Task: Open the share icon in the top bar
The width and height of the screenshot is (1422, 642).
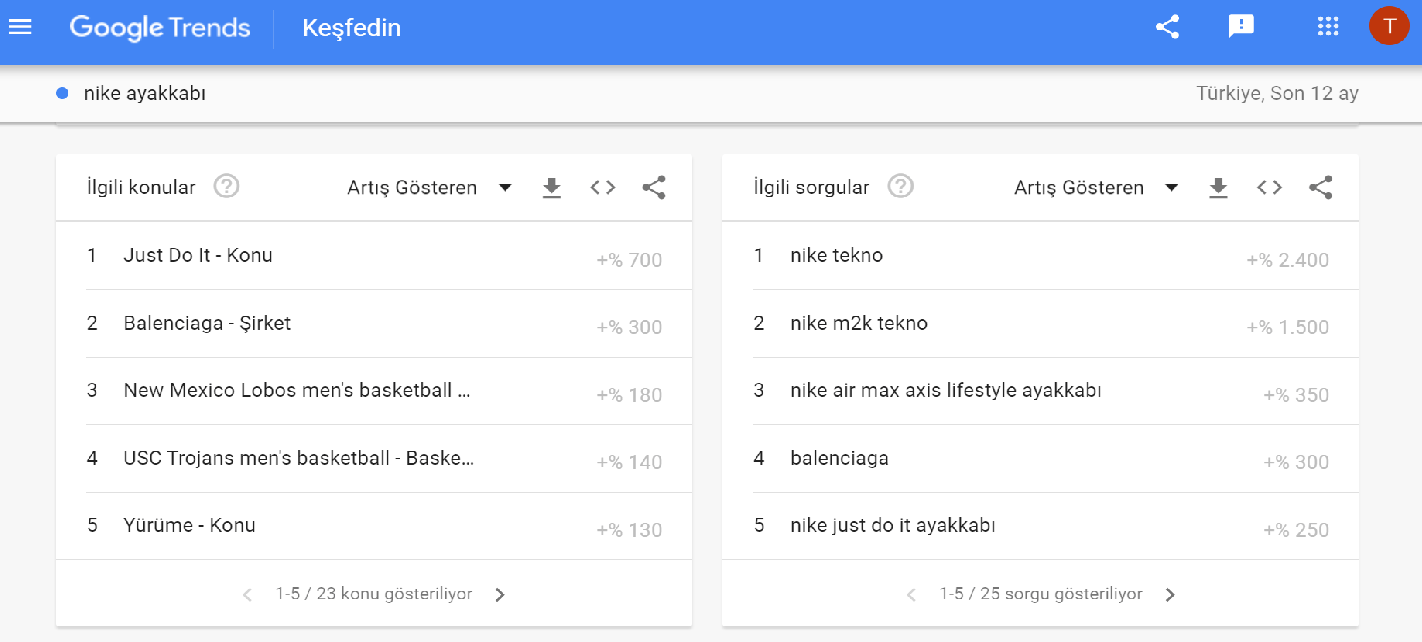Action: (x=1166, y=27)
